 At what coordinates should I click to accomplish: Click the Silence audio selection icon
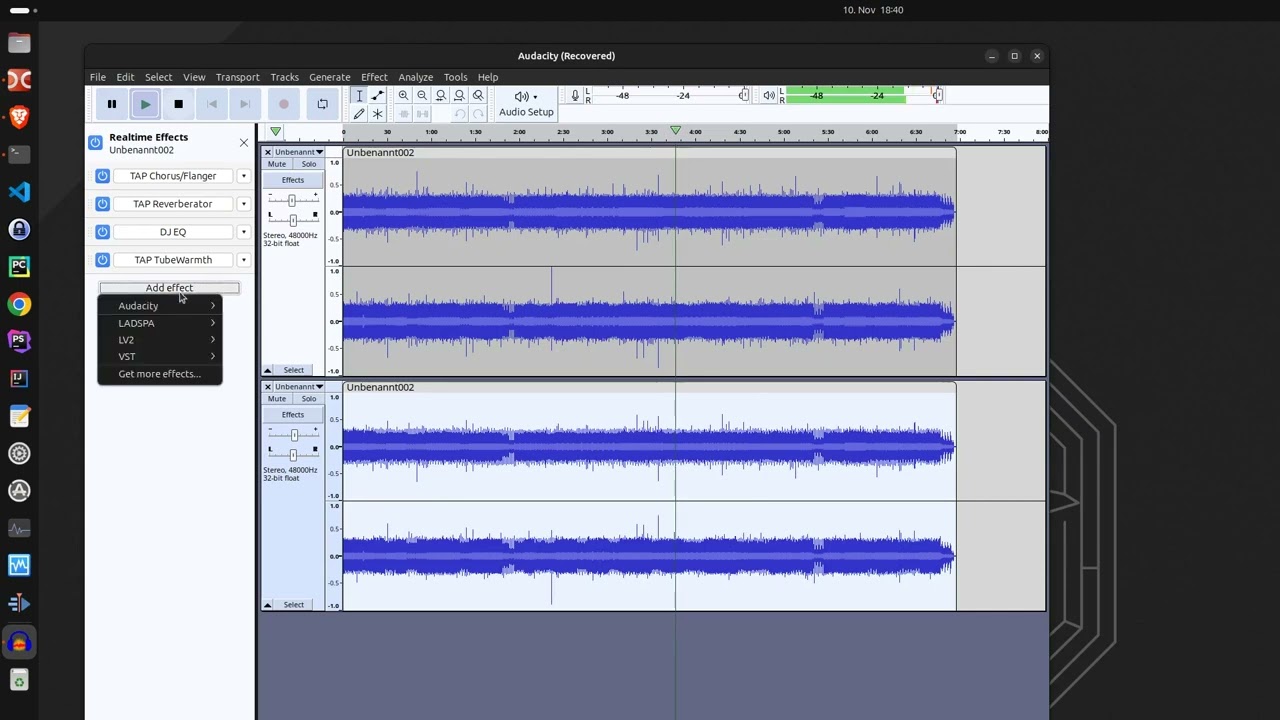(x=422, y=114)
